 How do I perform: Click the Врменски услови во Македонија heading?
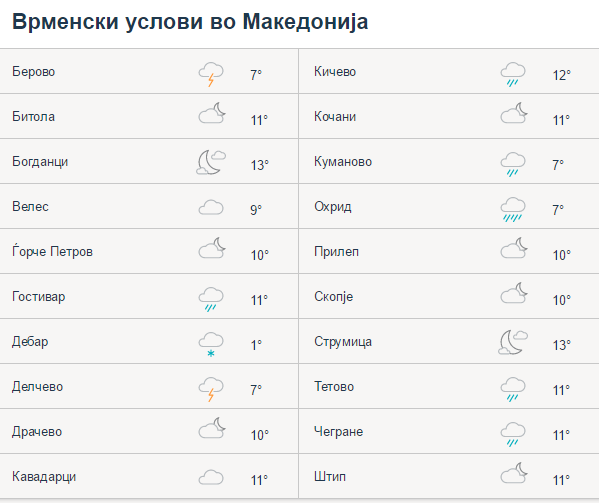[190, 21]
